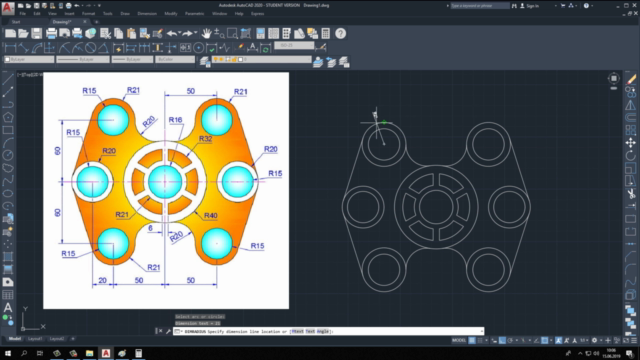Toggle snap mode in status bar

(480, 340)
